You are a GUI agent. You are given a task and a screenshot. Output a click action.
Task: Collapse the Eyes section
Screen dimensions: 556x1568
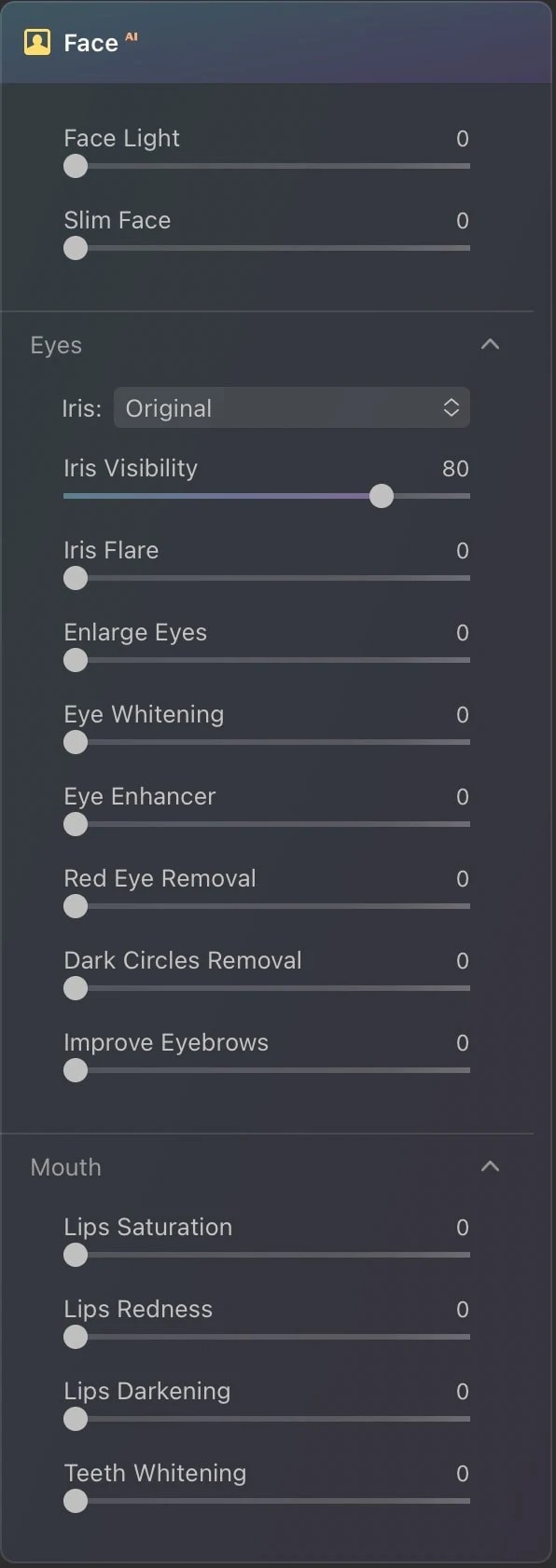(490, 344)
